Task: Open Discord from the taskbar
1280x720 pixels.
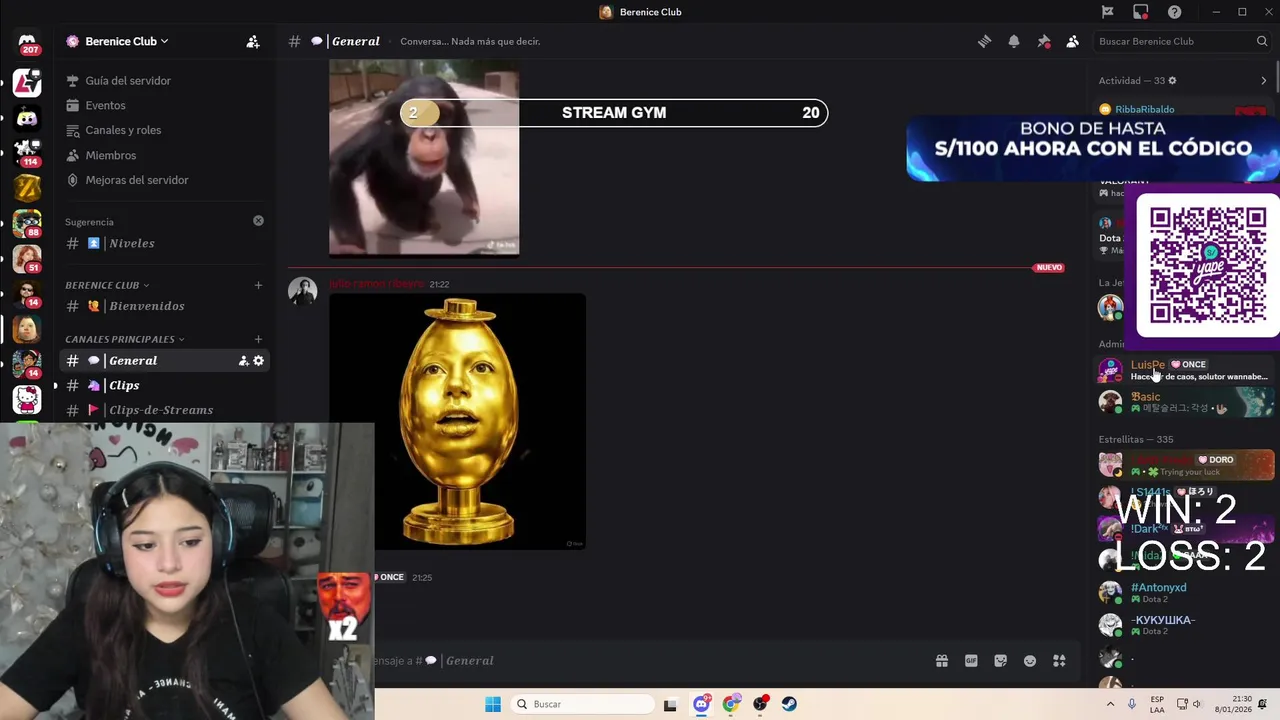Action: coord(701,704)
